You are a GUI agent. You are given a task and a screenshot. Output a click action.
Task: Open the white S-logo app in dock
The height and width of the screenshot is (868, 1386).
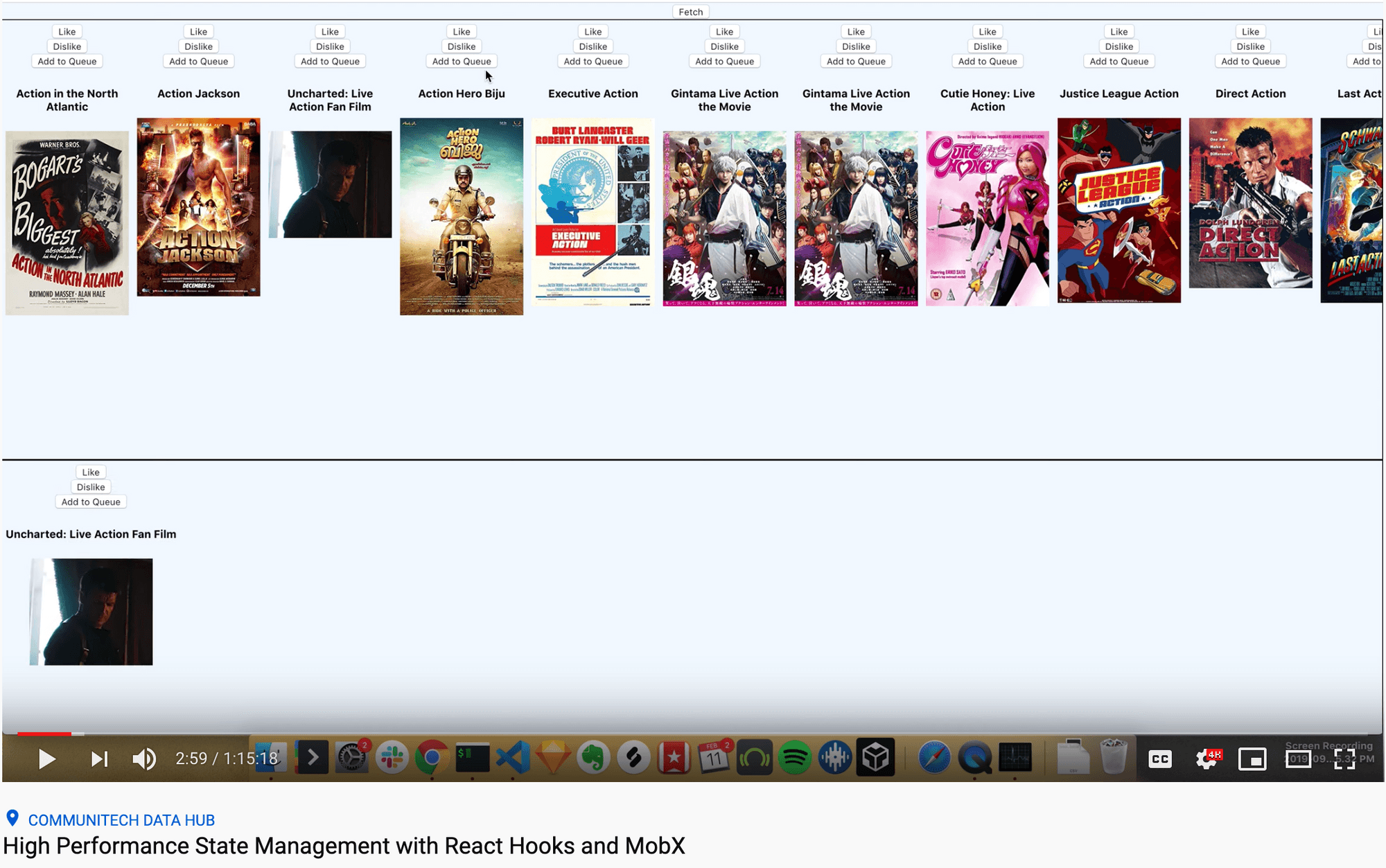click(x=633, y=758)
